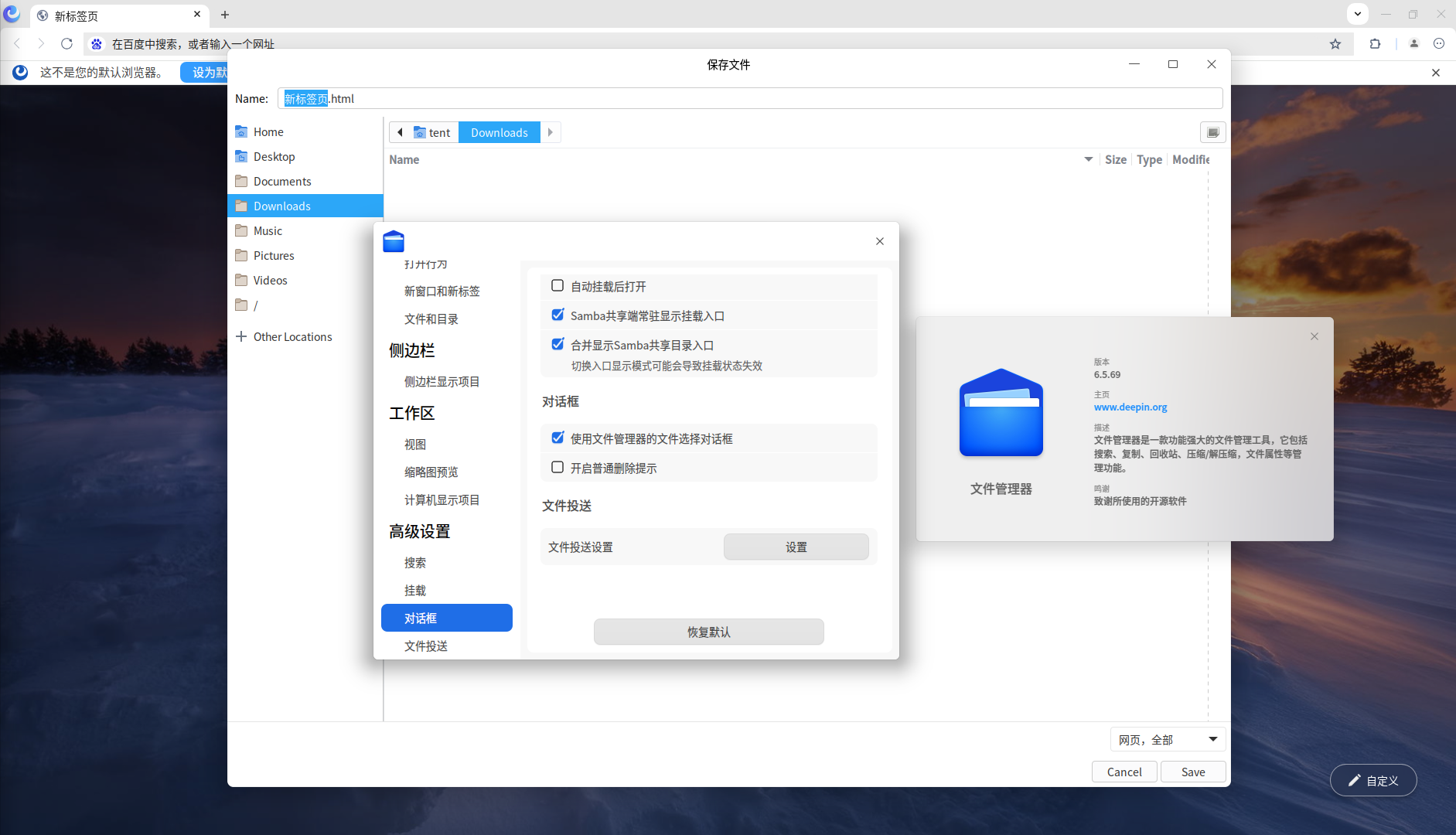Go forward with the path bar right arrow

(551, 132)
